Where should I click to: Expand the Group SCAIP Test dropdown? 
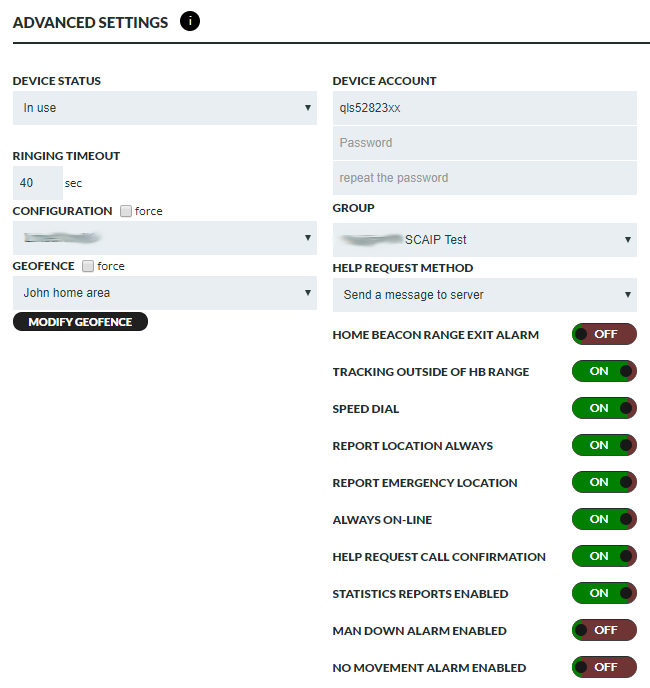tap(484, 240)
